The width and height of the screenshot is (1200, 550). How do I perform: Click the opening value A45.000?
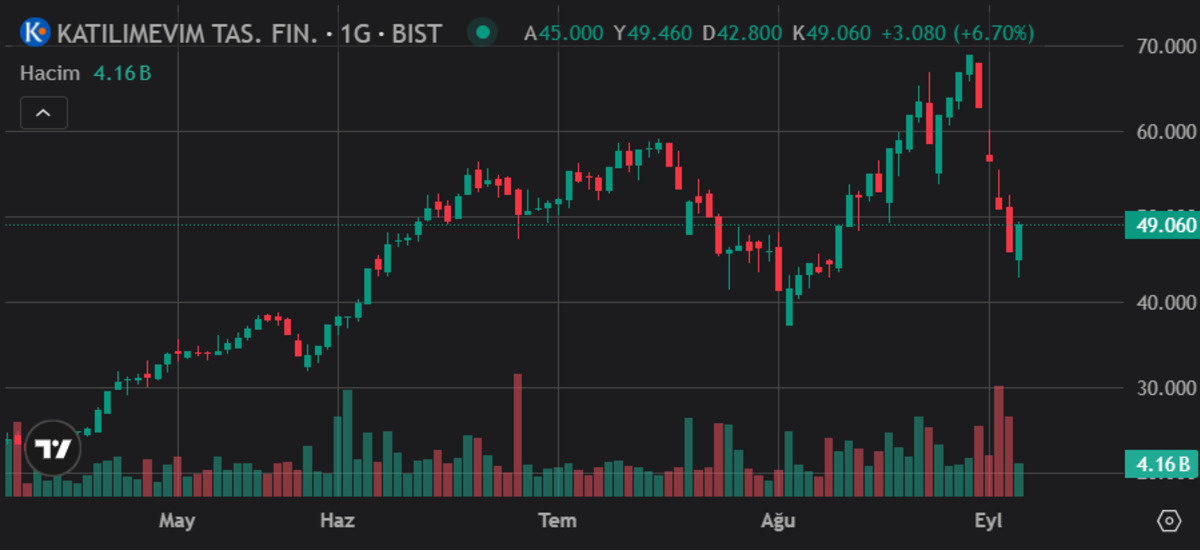(x=564, y=33)
